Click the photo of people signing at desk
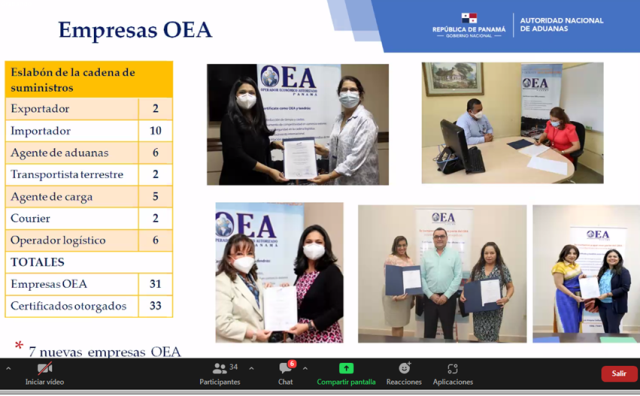Image resolution: width=640 pixels, height=396 pixels. (512, 123)
